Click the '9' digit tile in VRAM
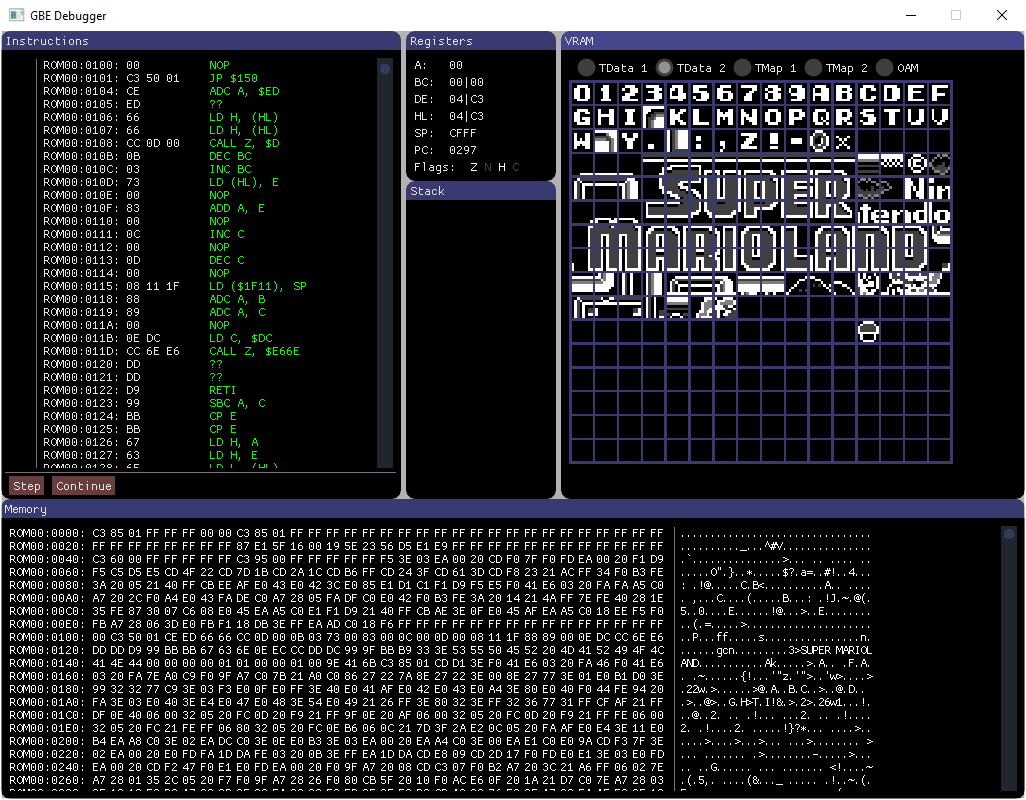This screenshot has width=1026, height=800. (797, 94)
